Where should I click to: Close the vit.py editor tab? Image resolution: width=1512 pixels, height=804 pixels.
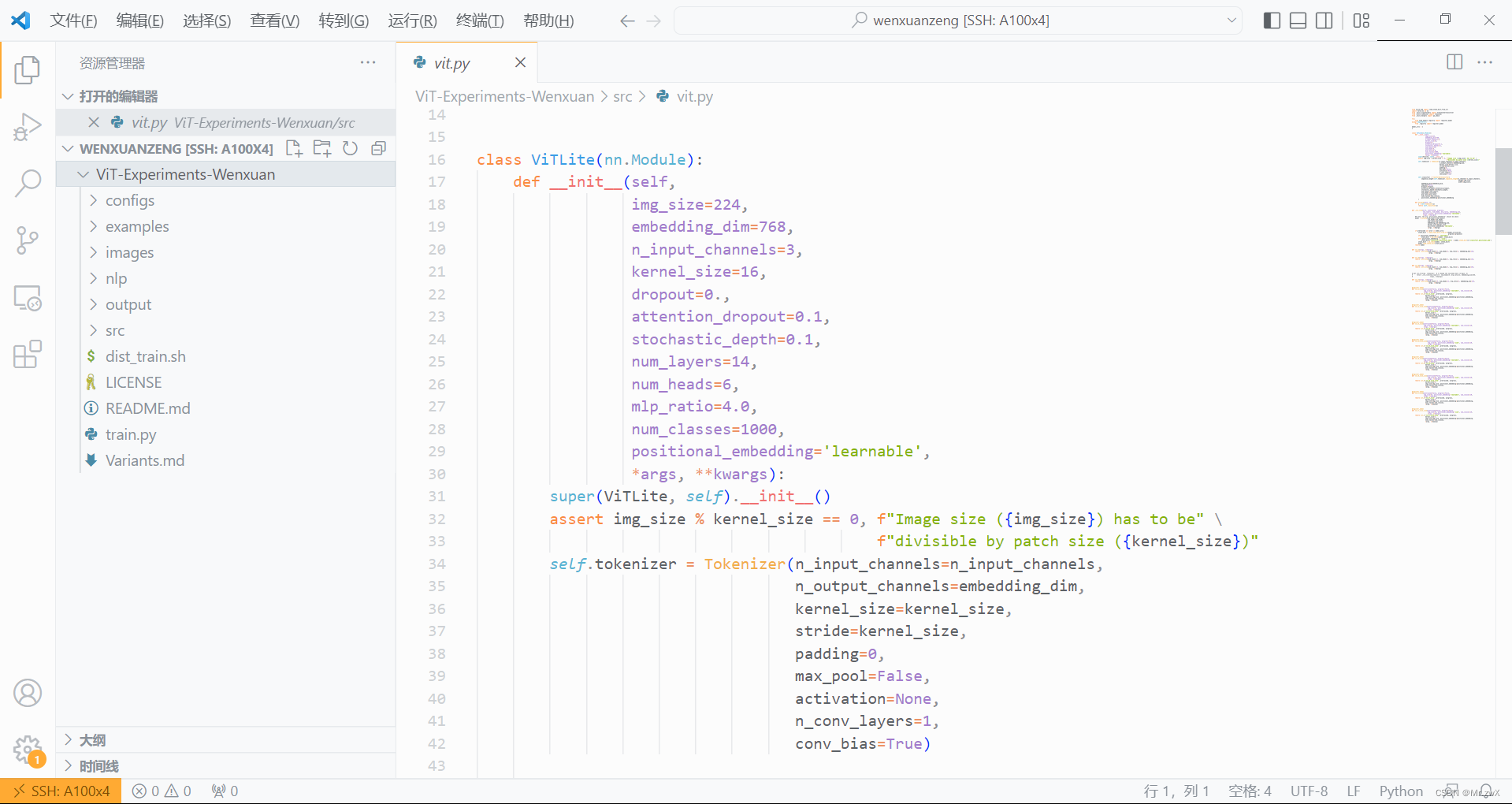pyautogui.click(x=520, y=62)
